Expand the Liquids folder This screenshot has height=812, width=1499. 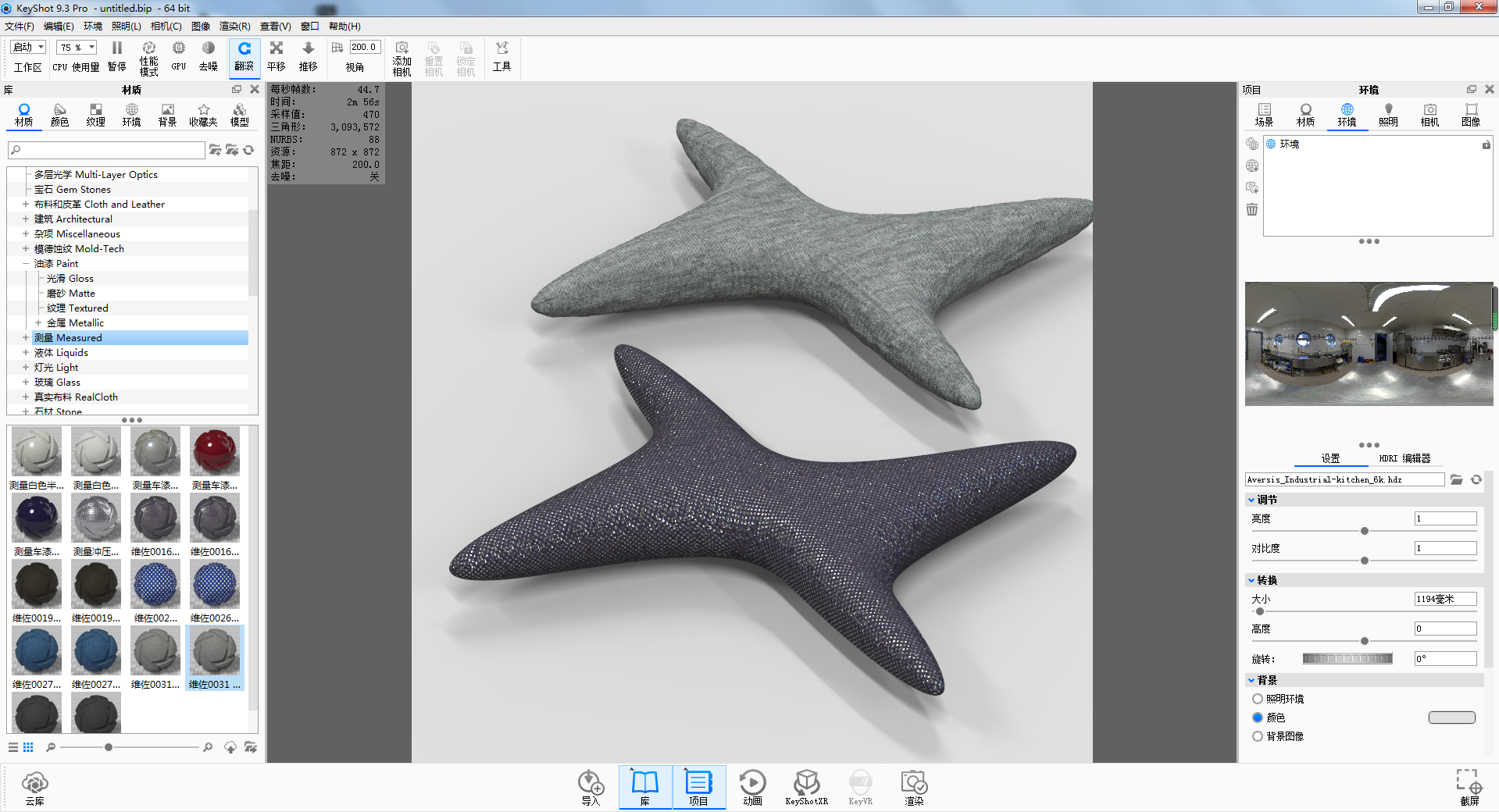pos(26,353)
